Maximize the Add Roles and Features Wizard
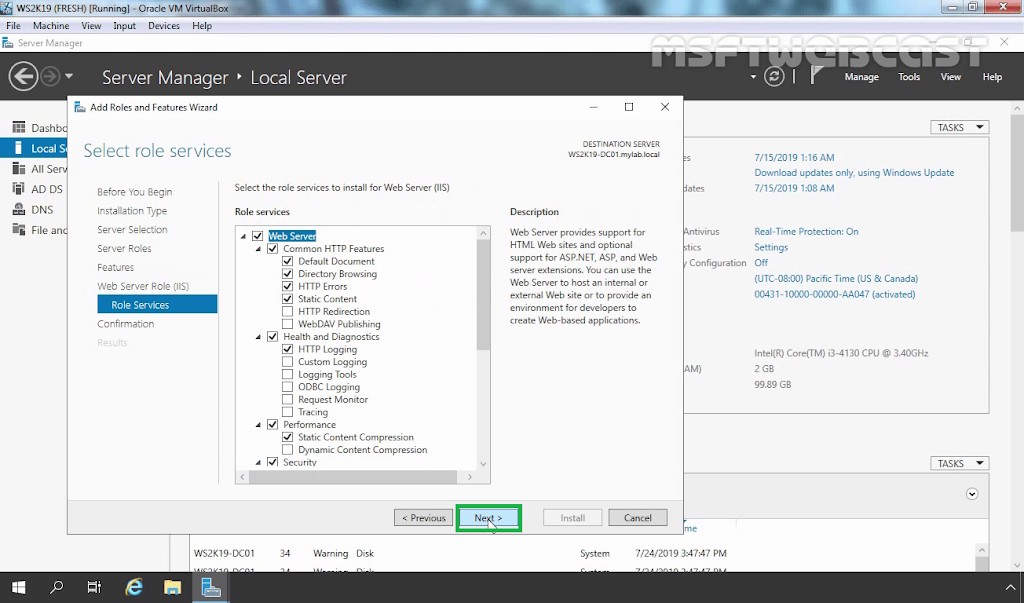Screen dimensions: 1024x603 629,107
